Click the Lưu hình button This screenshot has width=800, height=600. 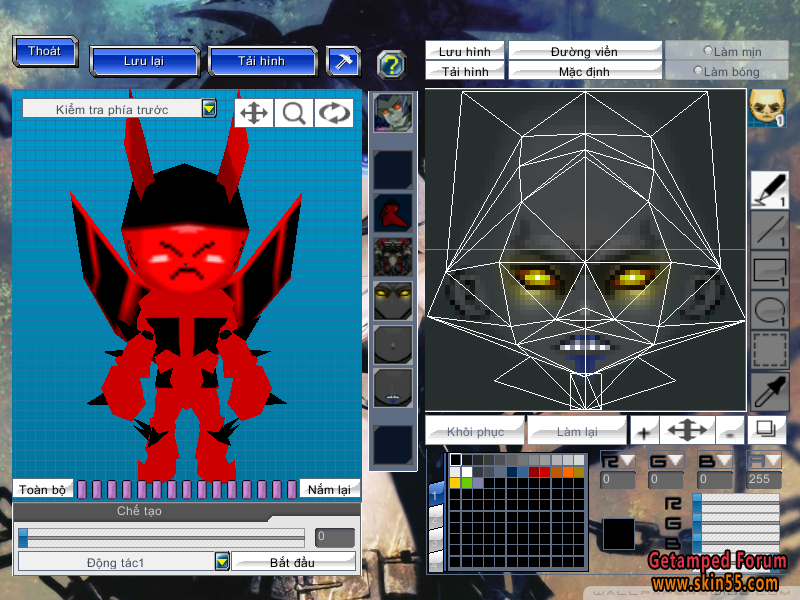click(x=465, y=51)
